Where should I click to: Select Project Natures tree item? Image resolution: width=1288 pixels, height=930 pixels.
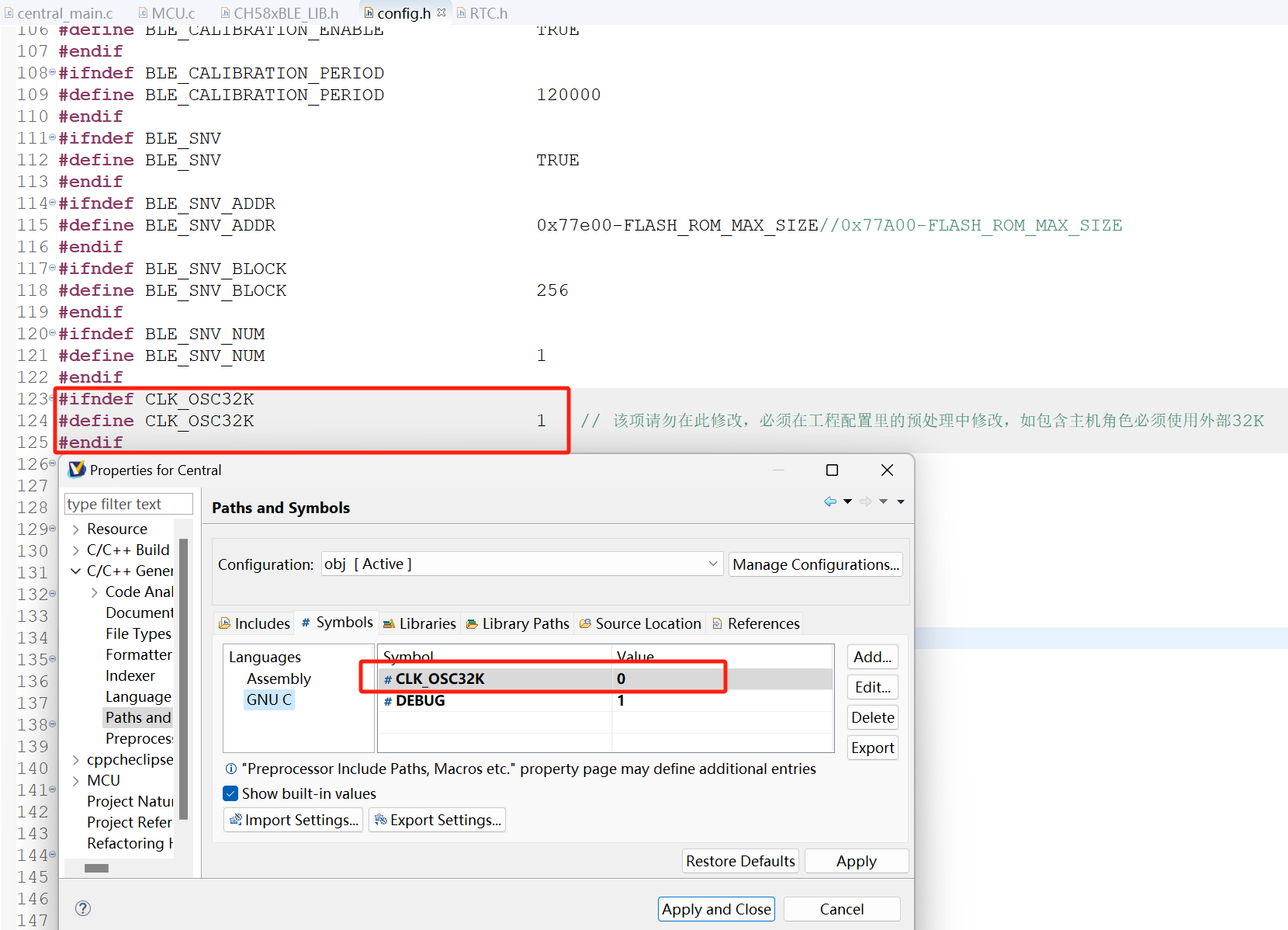coord(130,801)
